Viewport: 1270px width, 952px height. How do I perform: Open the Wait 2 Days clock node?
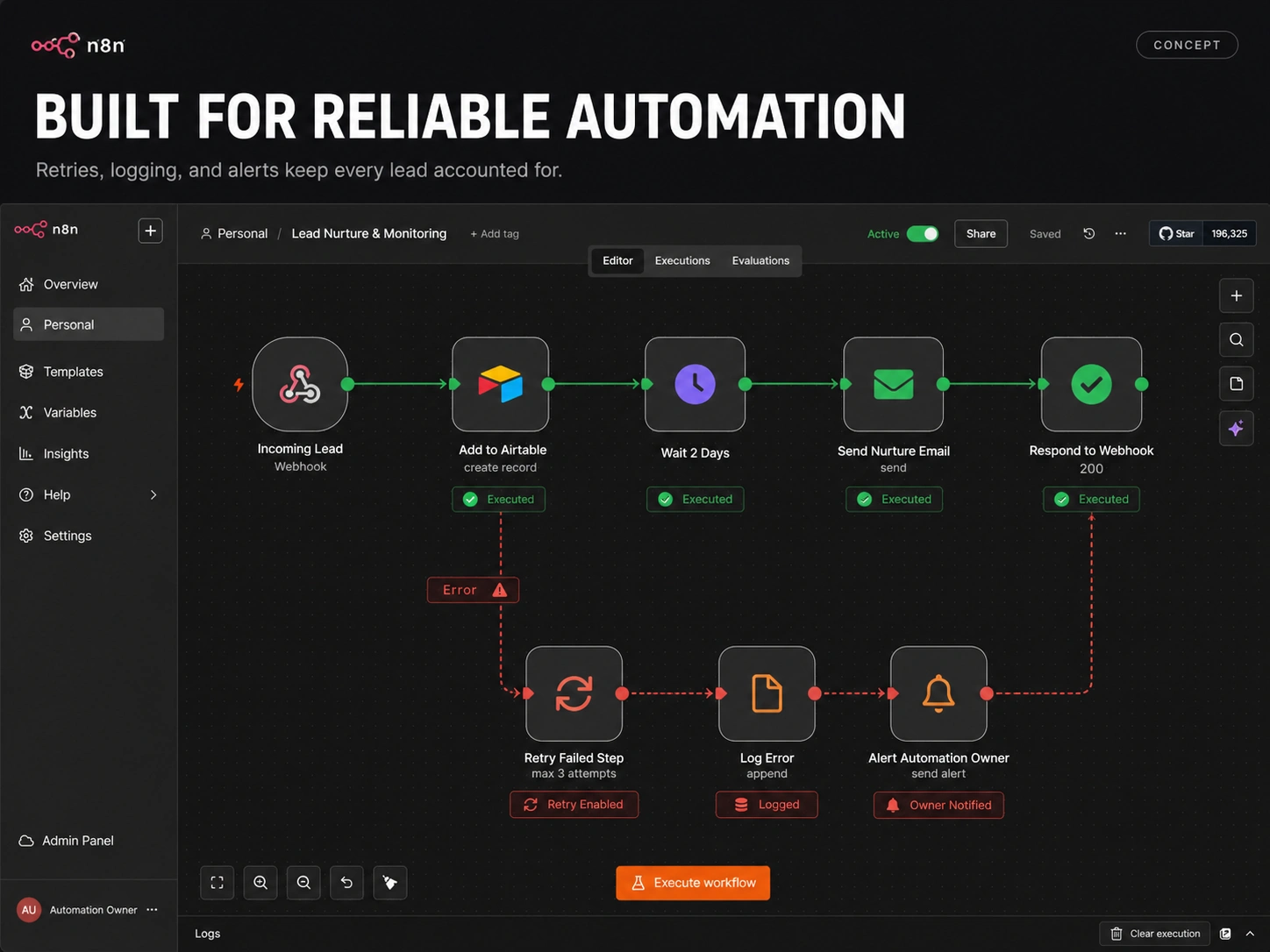(696, 384)
